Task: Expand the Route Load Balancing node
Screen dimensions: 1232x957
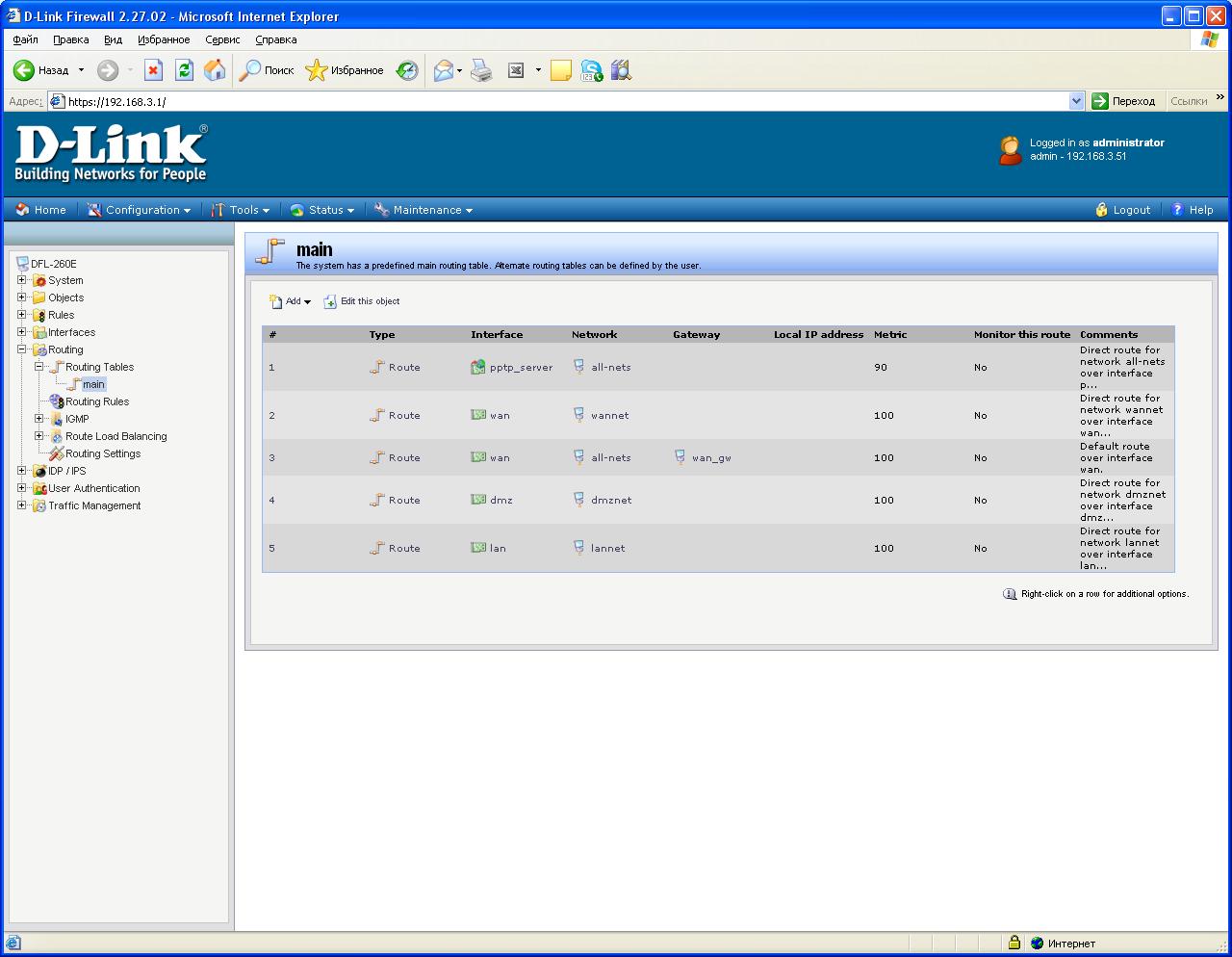Action: click(x=39, y=436)
